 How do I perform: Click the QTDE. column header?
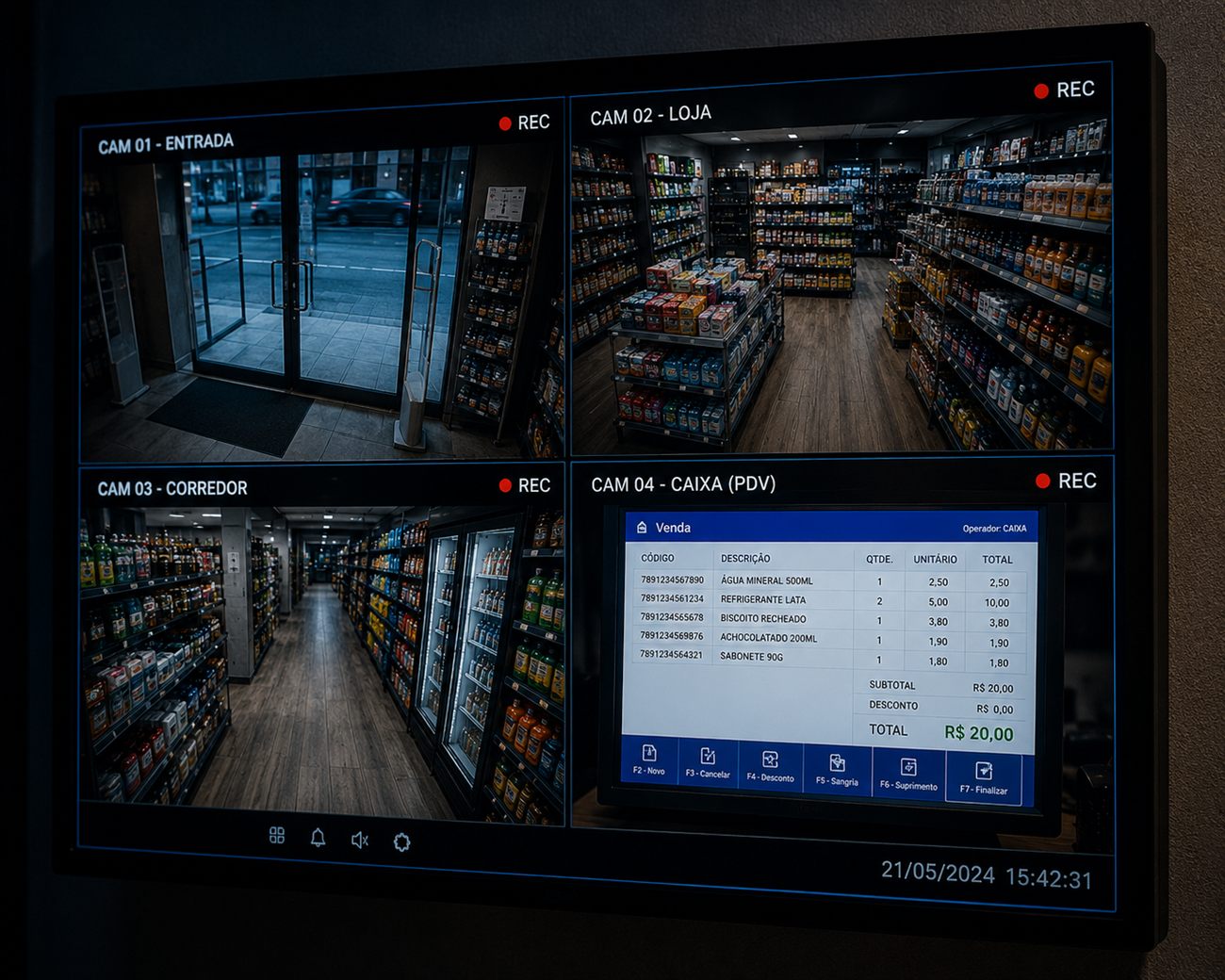(x=879, y=559)
